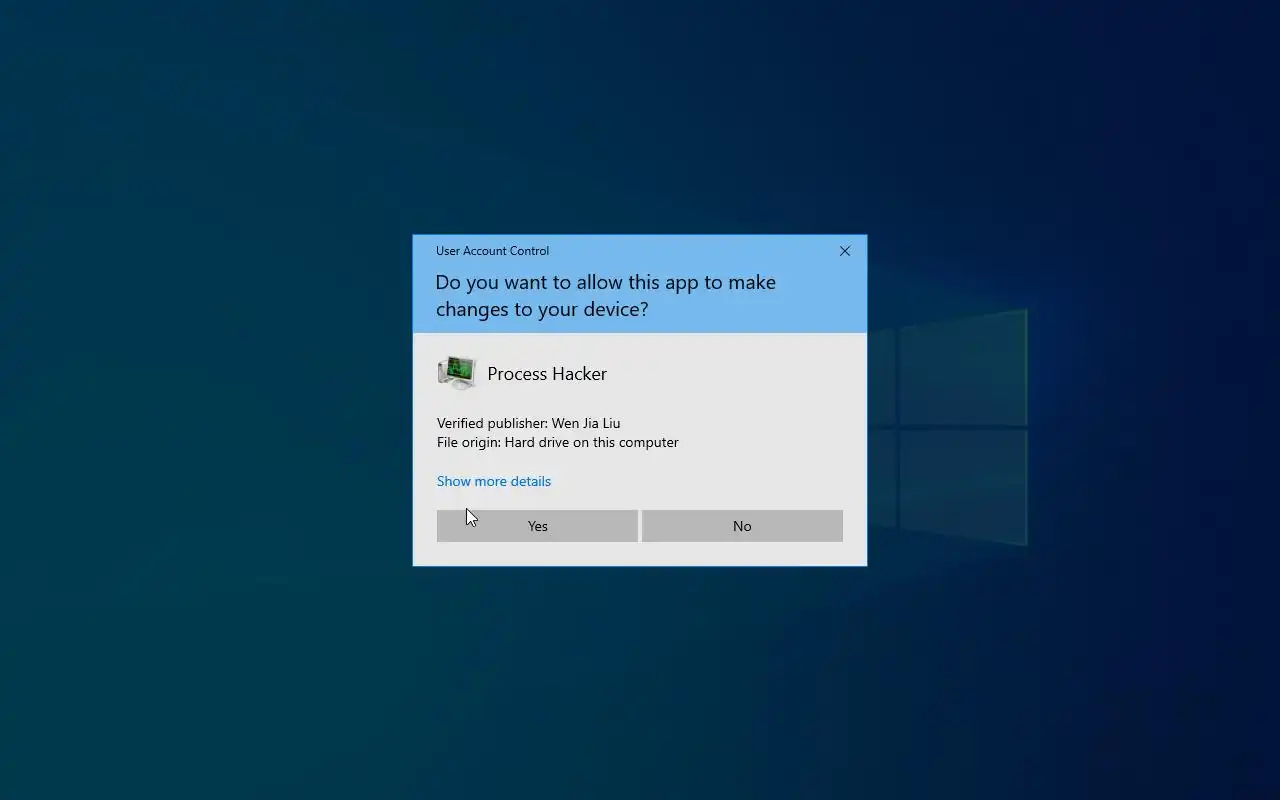Click the allow changes prompt heading

[x=606, y=295]
